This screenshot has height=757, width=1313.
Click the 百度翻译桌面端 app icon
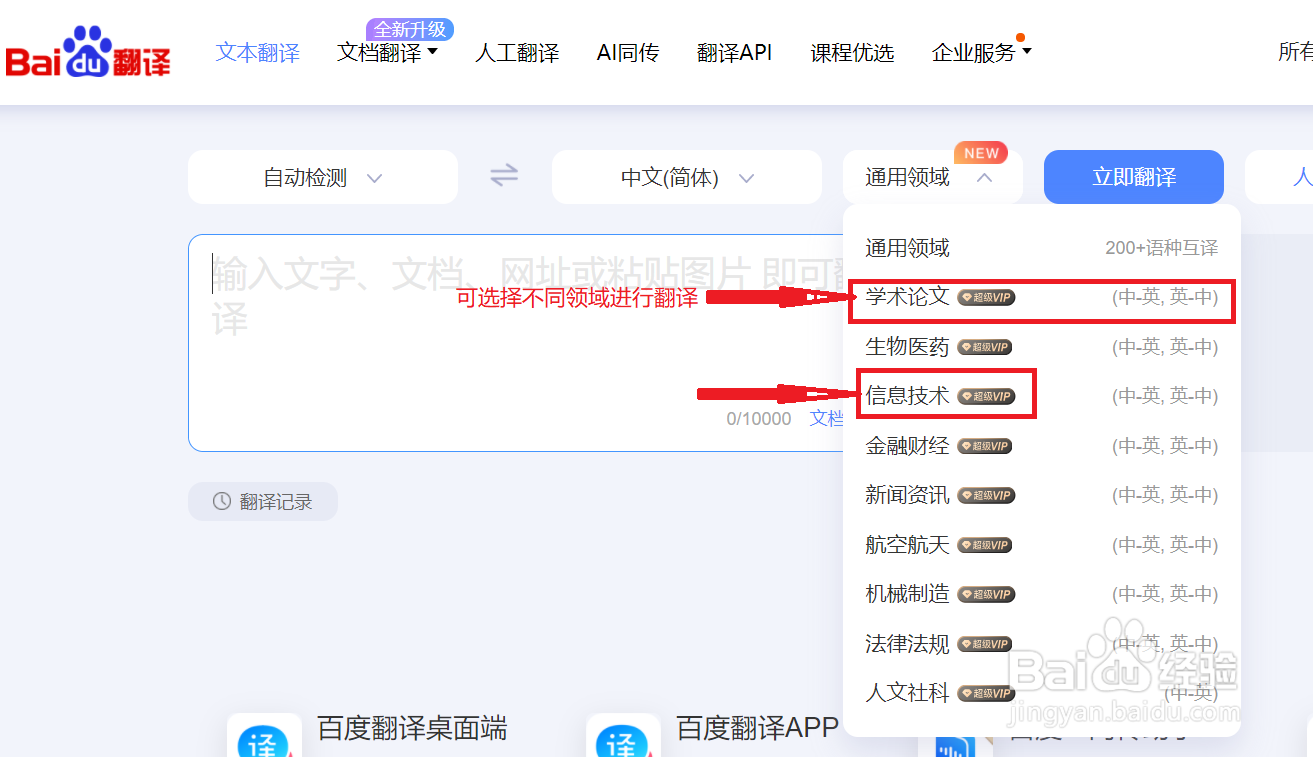click(x=264, y=736)
